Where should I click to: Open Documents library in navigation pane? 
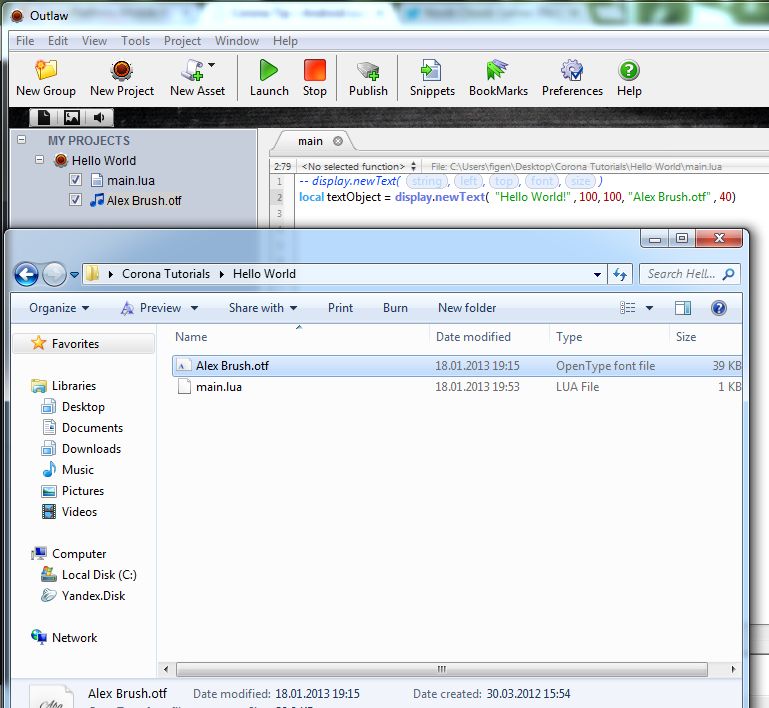pos(92,428)
